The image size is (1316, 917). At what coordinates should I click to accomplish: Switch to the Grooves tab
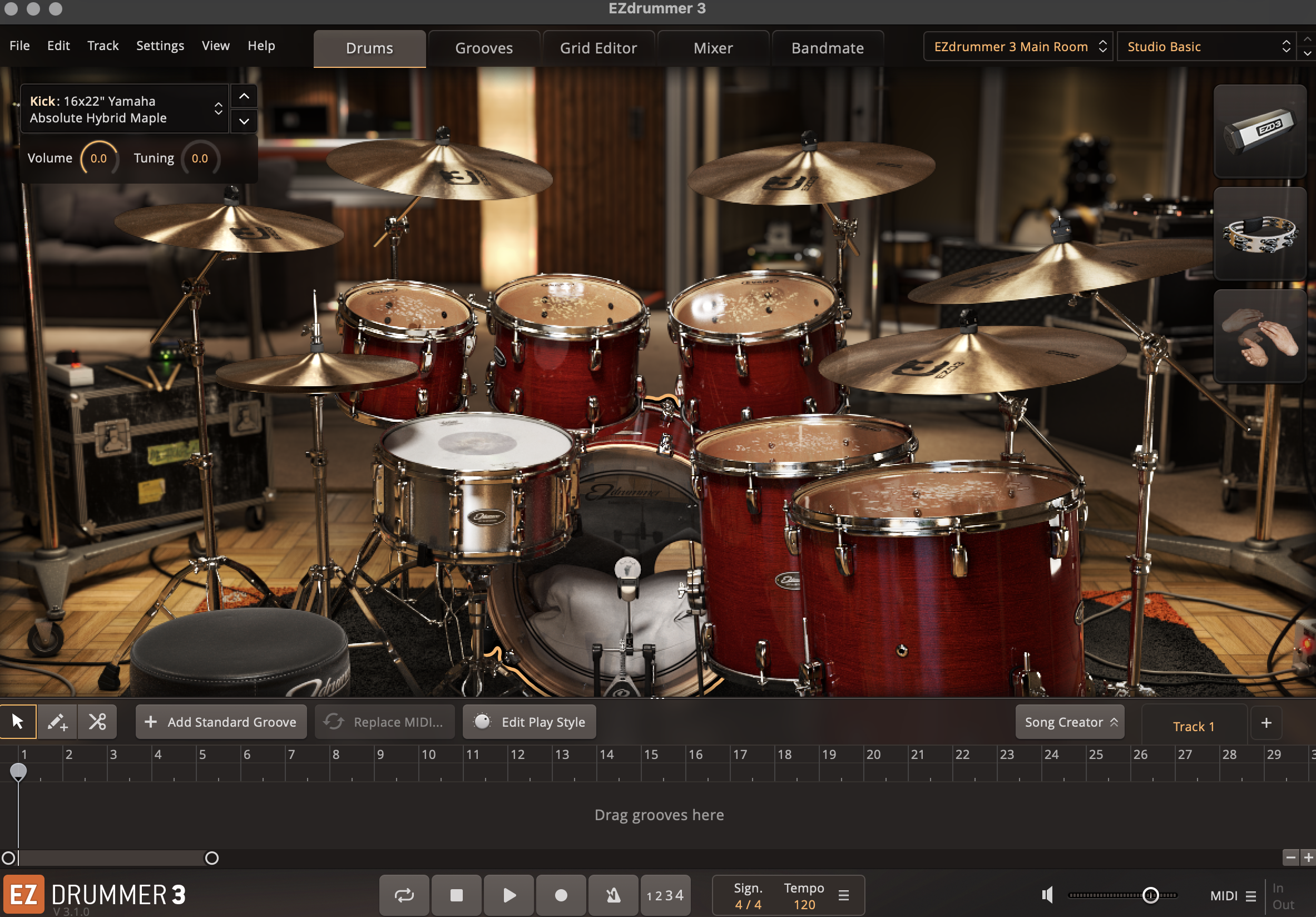click(484, 48)
